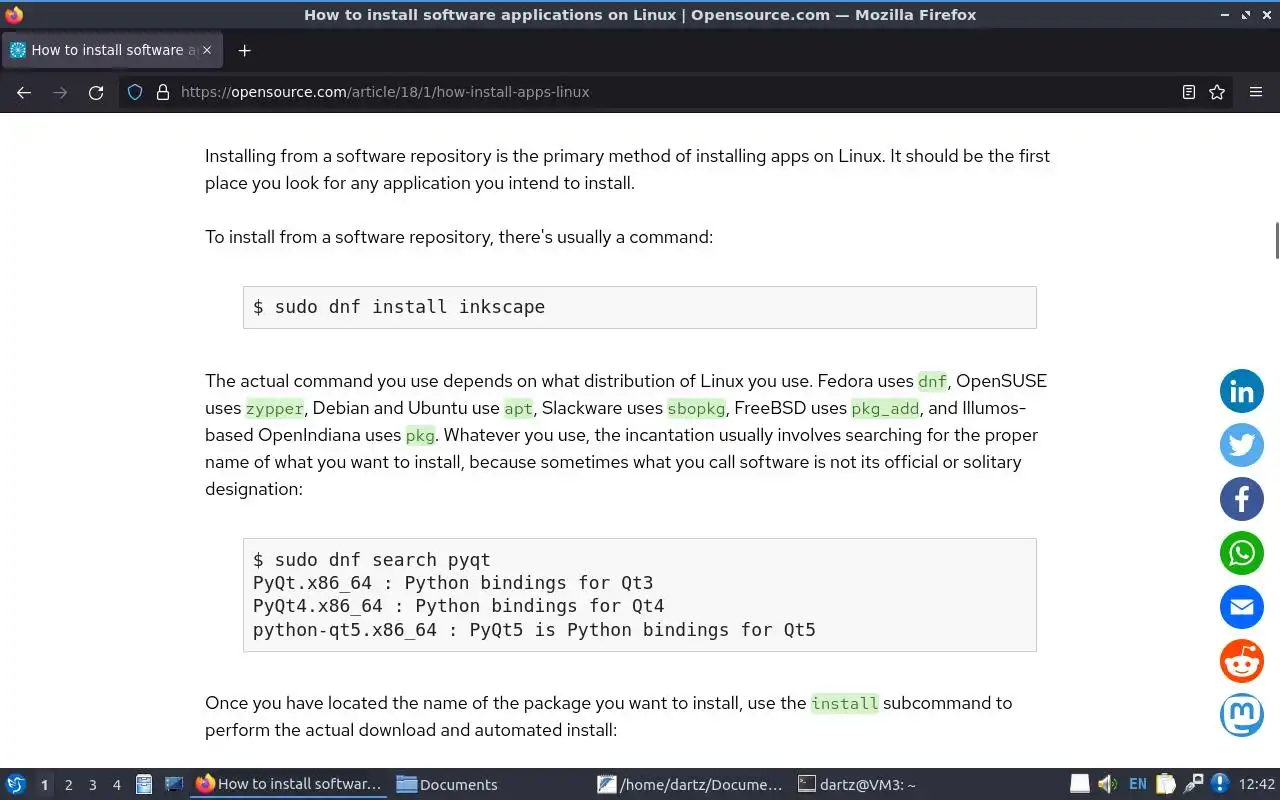Open a new browser tab
This screenshot has width=1280, height=800.
[244, 50]
